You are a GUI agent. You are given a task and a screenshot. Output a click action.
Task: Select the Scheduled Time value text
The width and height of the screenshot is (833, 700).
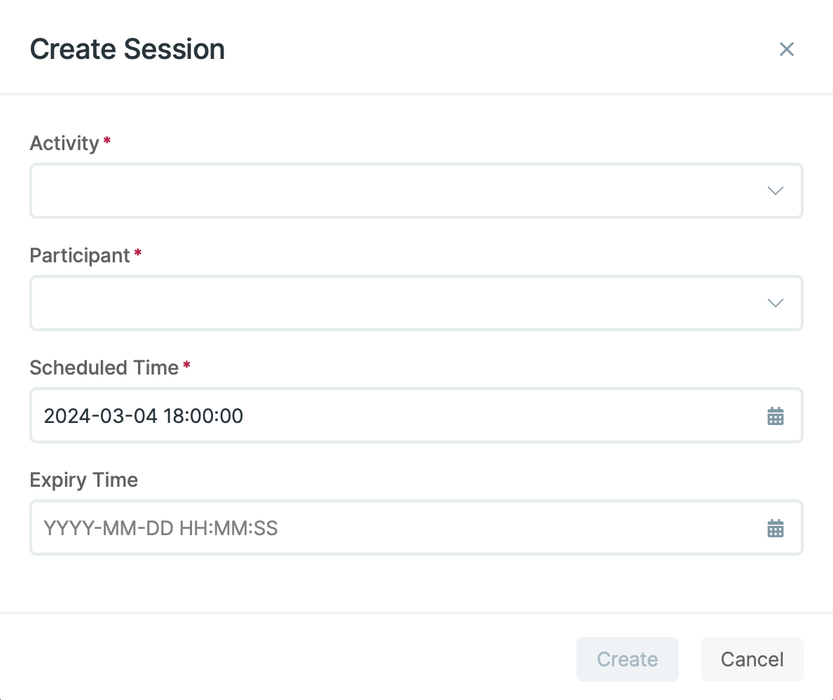(x=143, y=415)
